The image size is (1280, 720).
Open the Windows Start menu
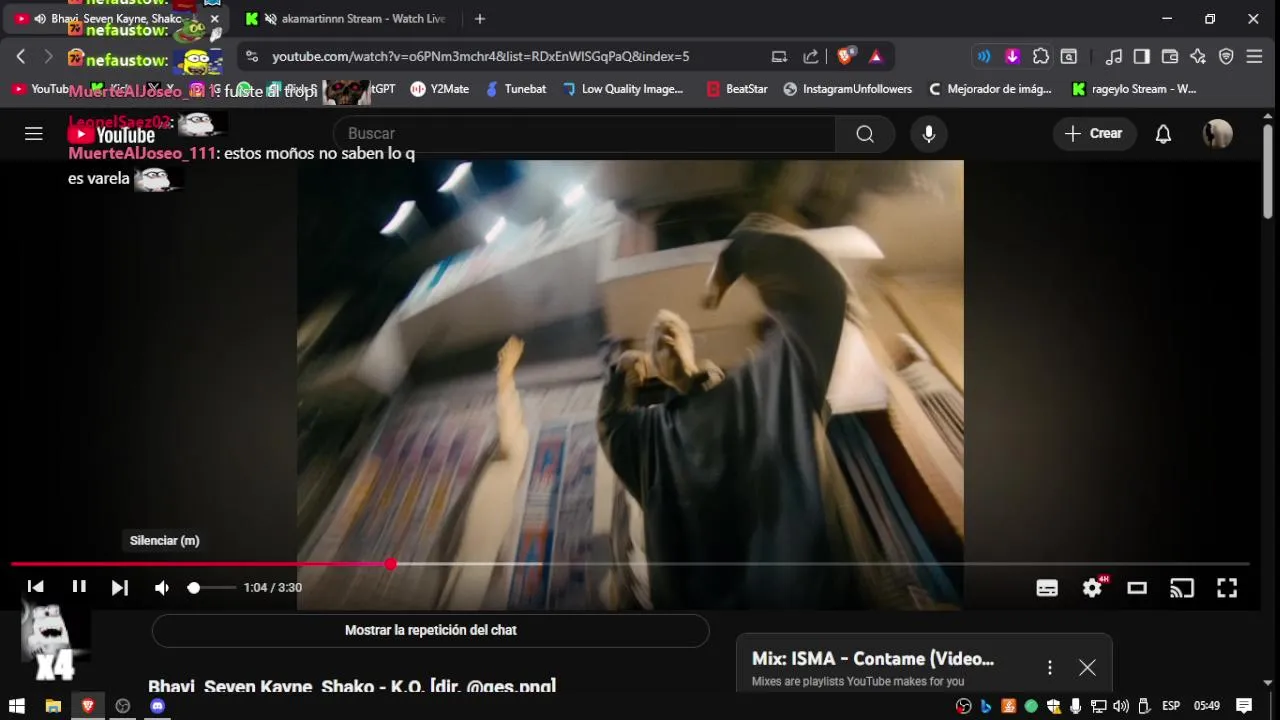17,706
